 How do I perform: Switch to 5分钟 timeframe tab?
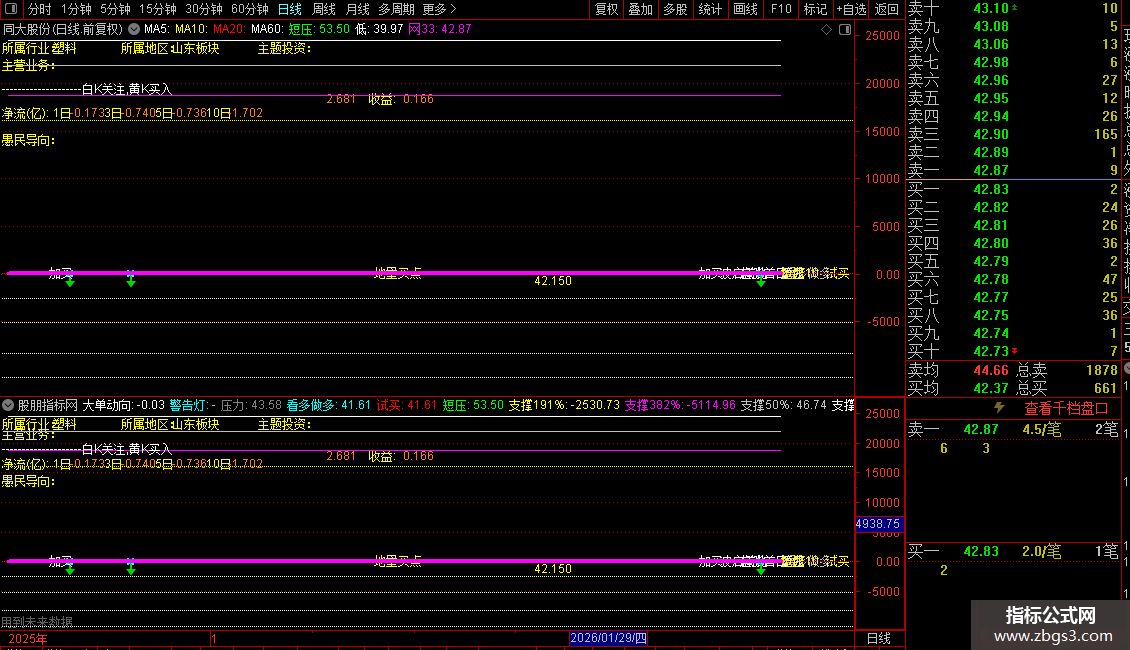coord(115,9)
